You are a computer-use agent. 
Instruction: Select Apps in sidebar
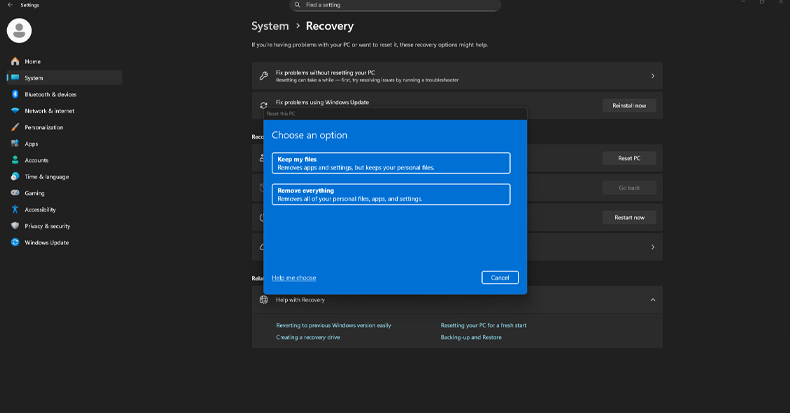point(64,144)
